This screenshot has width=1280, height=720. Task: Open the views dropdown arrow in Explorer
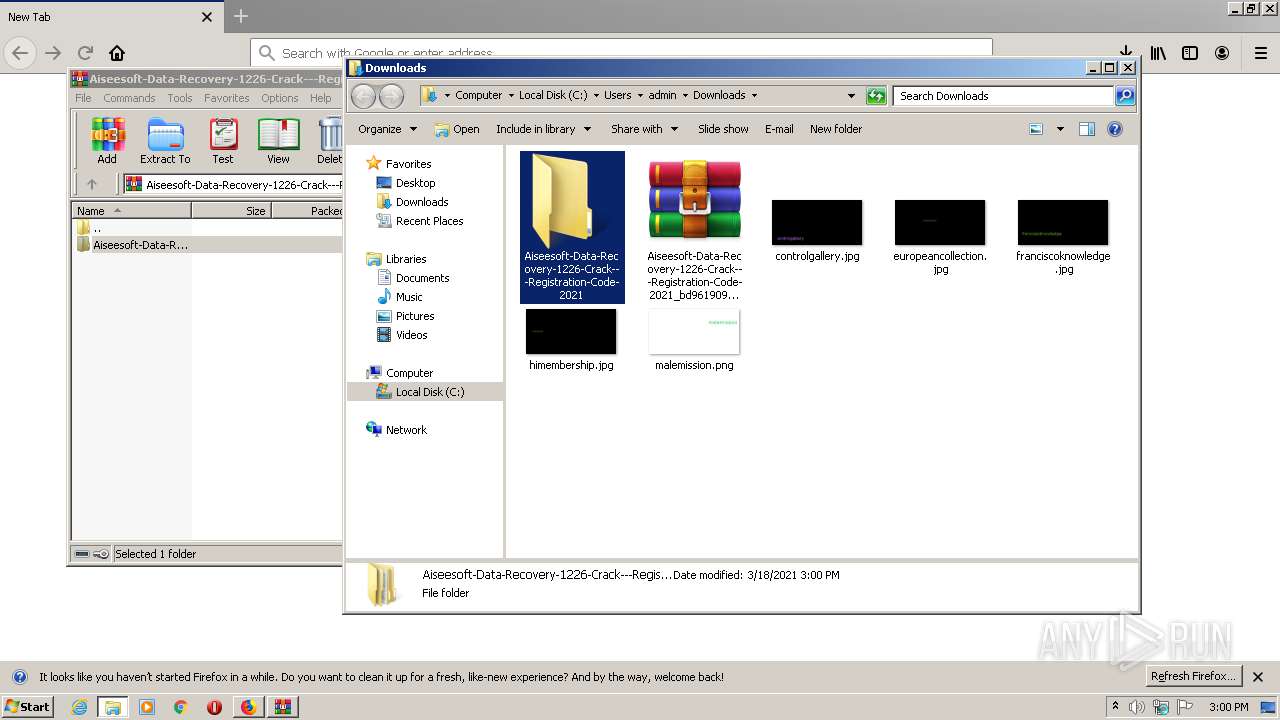point(1060,129)
